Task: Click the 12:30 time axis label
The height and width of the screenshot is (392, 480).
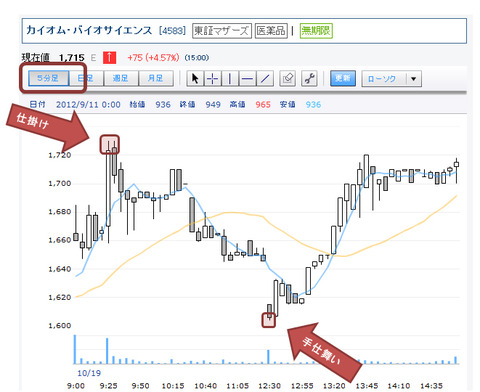Action: tap(269, 386)
